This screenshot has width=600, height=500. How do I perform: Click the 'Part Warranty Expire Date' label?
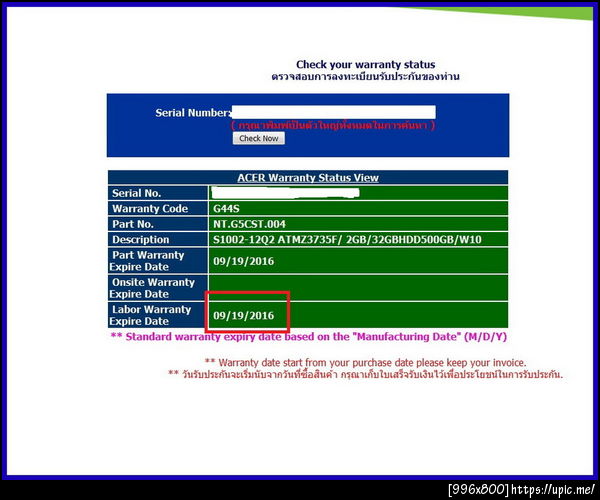(x=147, y=261)
